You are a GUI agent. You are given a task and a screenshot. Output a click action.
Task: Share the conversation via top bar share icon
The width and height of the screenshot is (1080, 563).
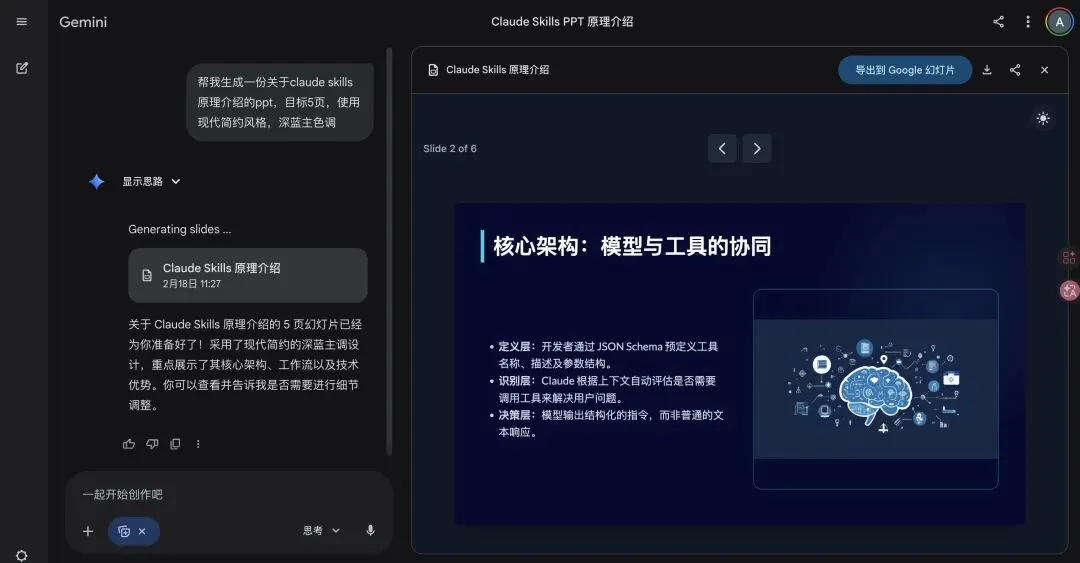[998, 22]
